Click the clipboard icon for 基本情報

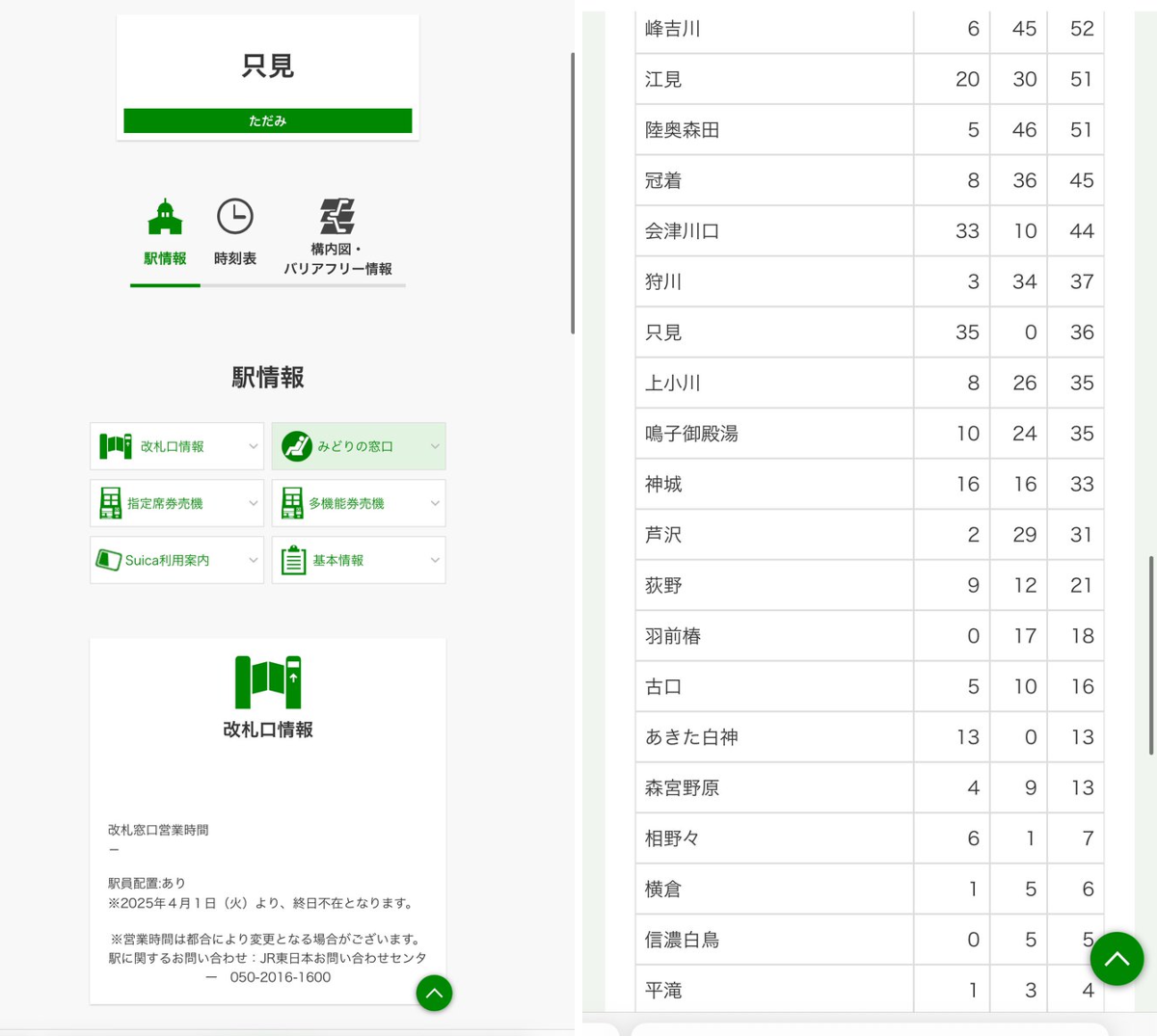293,560
